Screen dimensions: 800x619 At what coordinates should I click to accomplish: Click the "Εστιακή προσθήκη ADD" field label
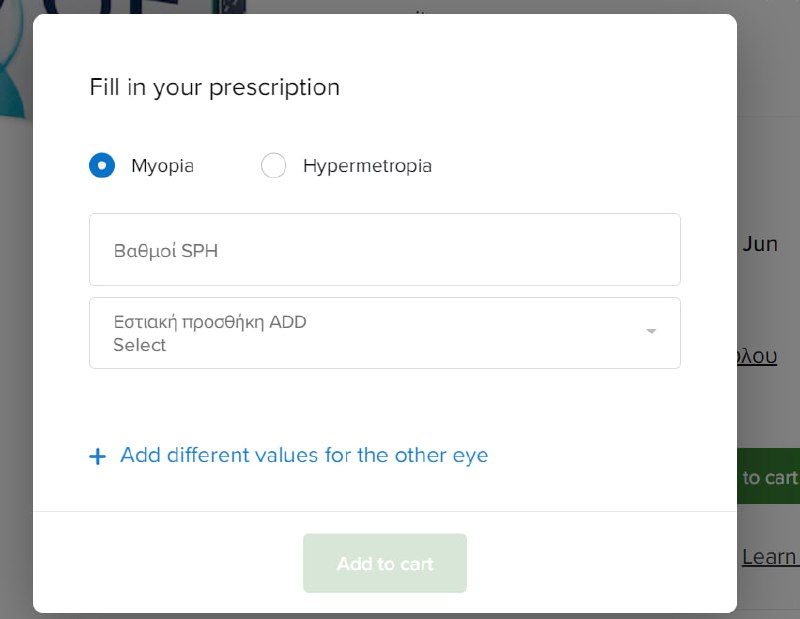[x=209, y=323]
